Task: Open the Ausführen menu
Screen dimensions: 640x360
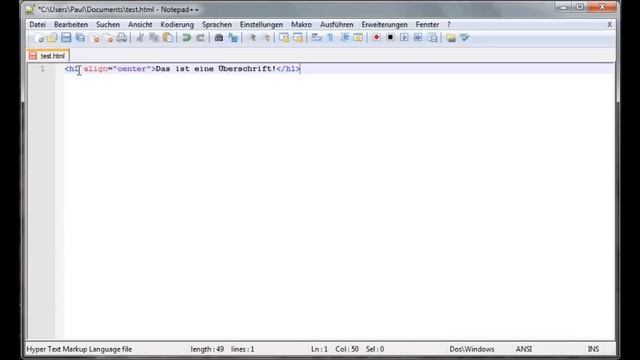Action: (x=337, y=24)
